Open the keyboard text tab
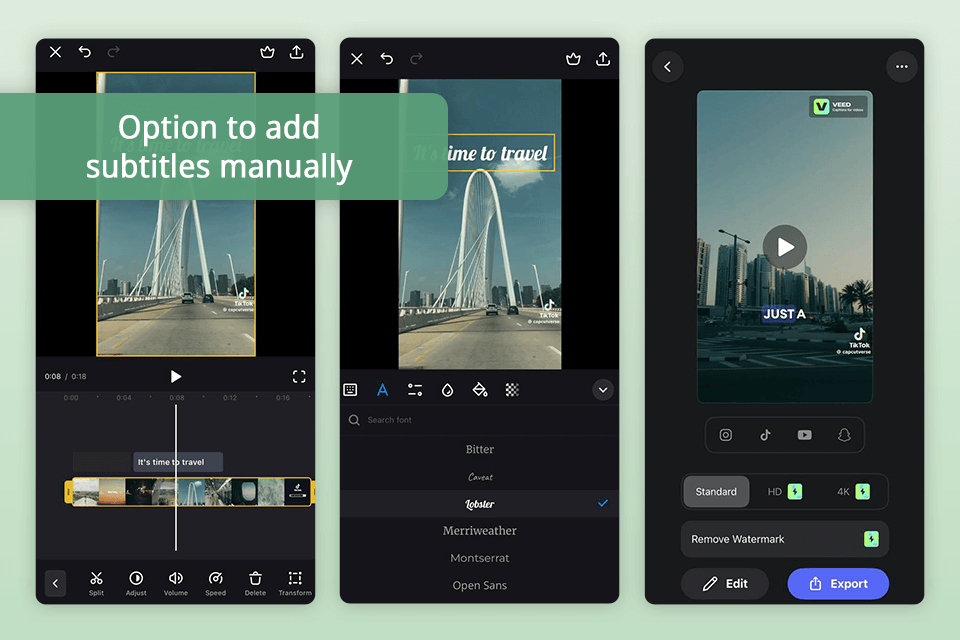Image resolution: width=960 pixels, height=640 pixels. pos(350,390)
